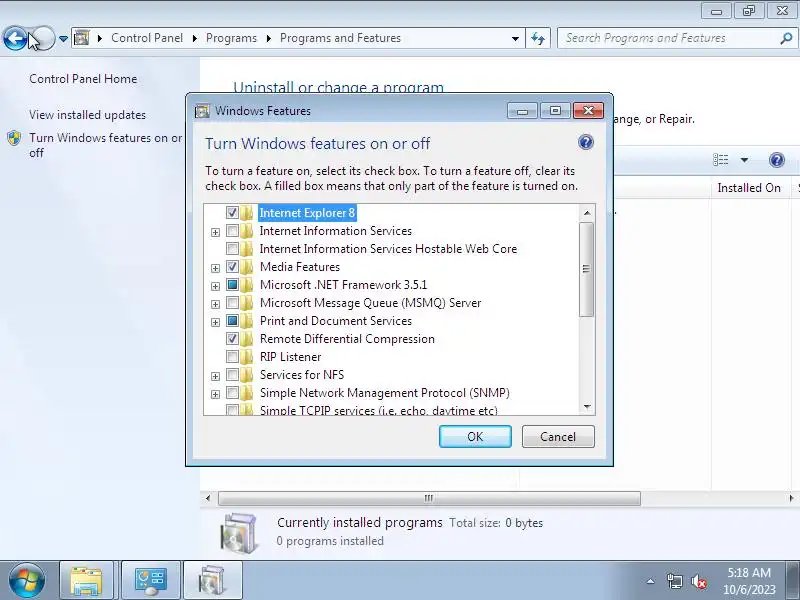Image resolution: width=800 pixels, height=600 pixels.
Task: Uncheck Remote Differential Compression checkbox
Action: [x=232, y=338]
